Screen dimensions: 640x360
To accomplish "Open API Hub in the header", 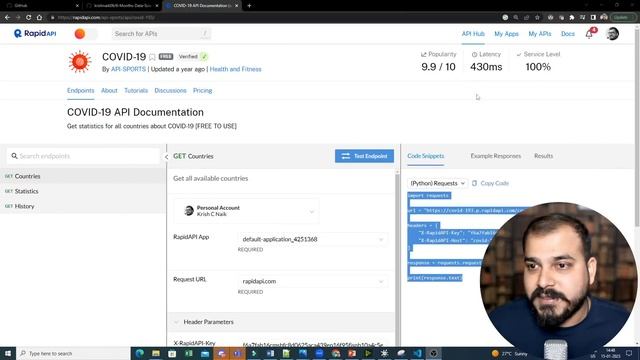I will click(x=473, y=34).
